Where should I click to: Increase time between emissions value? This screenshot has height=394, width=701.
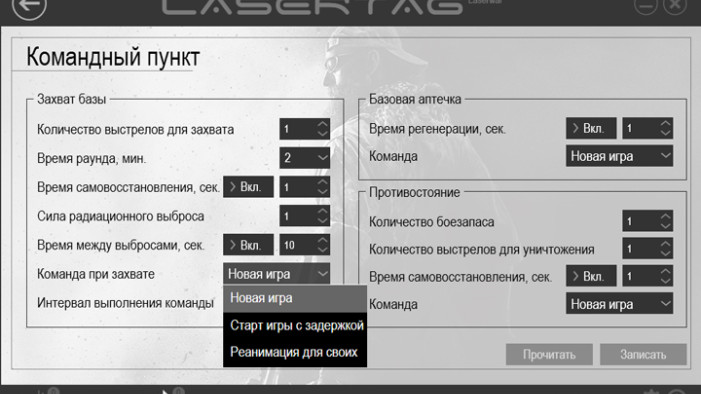322,240
